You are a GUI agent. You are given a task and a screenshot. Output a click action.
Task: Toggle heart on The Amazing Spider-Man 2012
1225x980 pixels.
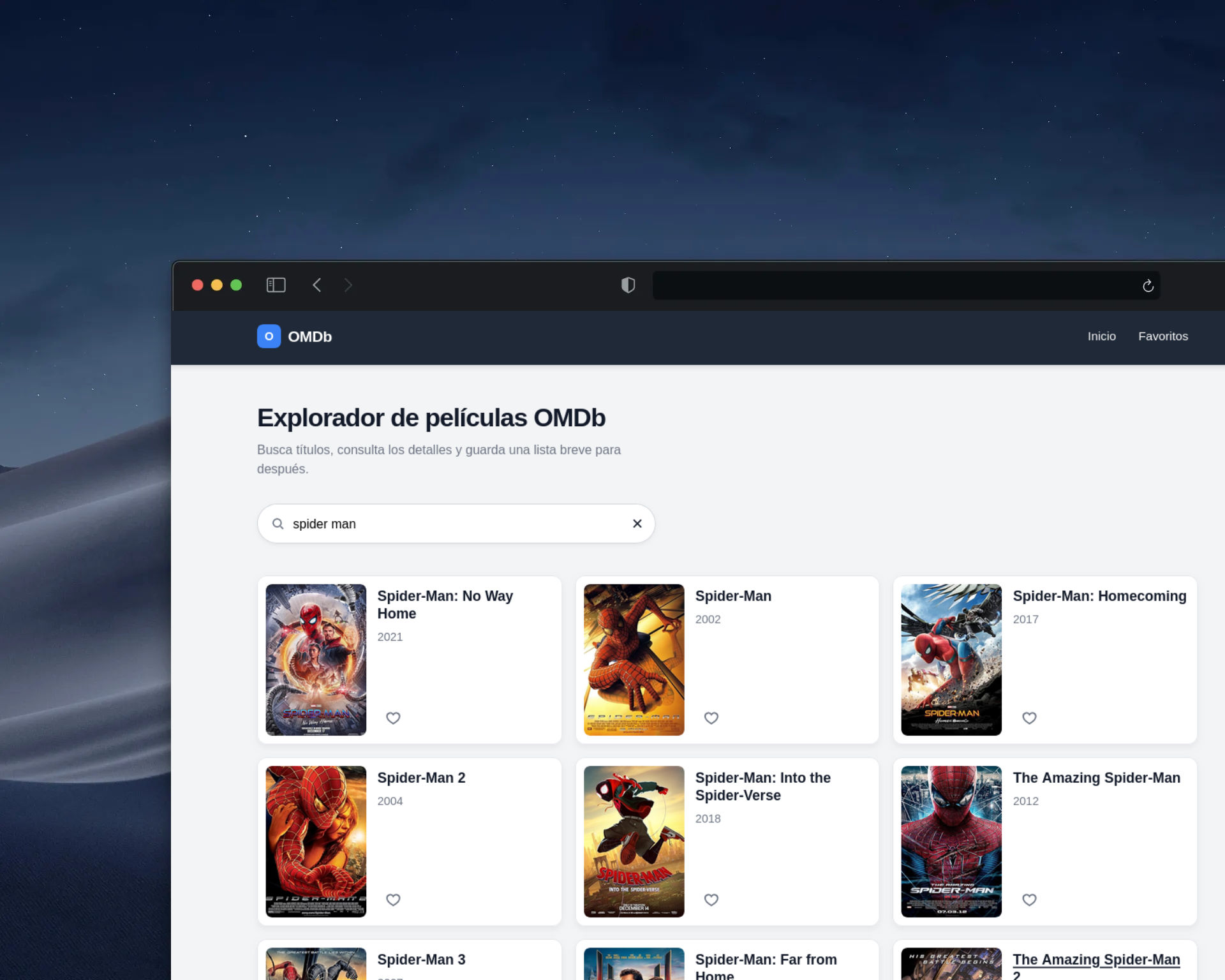1029,900
